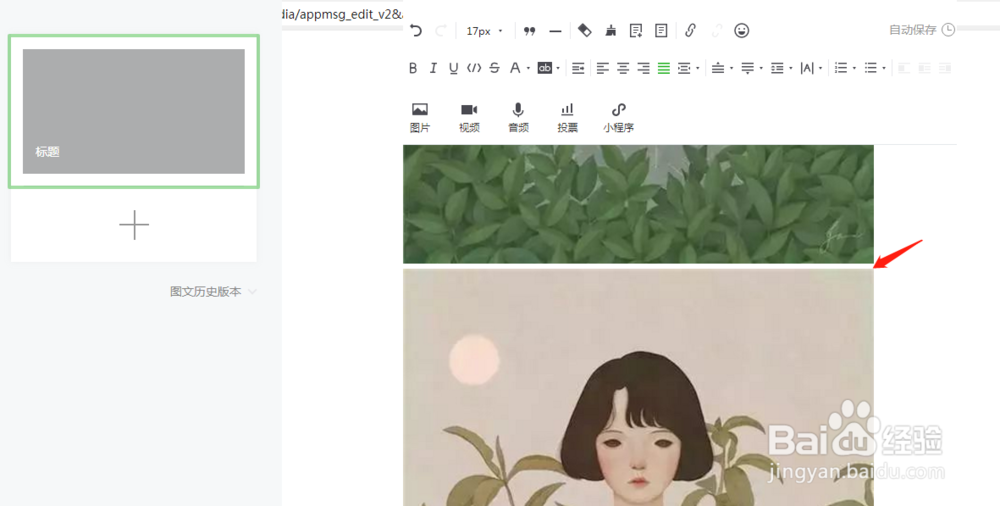Click the auto-save 自动保存 label
The image size is (1000, 506).
point(913,30)
